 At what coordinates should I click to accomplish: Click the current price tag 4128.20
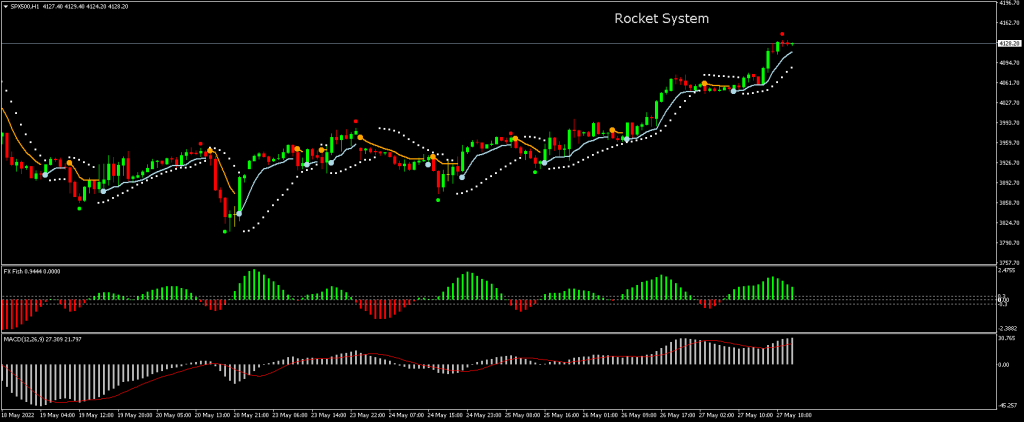click(x=1008, y=44)
